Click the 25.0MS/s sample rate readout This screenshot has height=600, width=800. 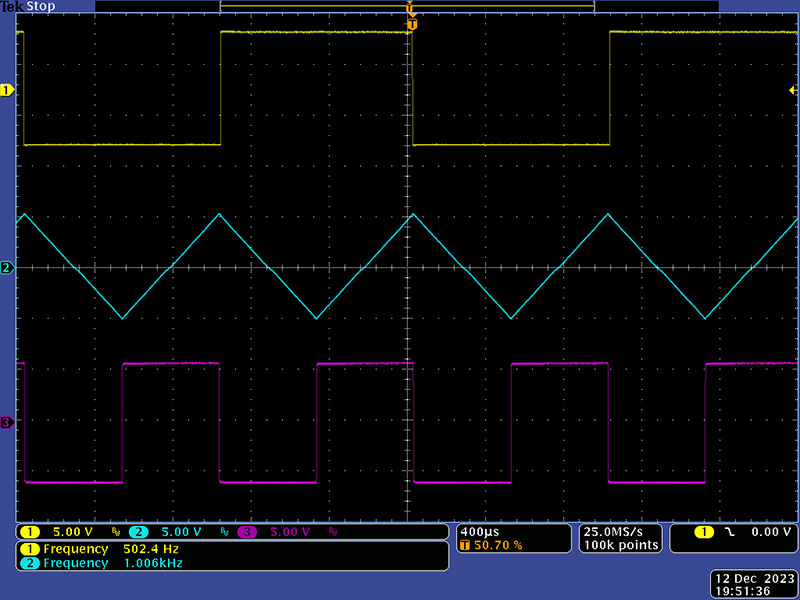tap(620, 531)
